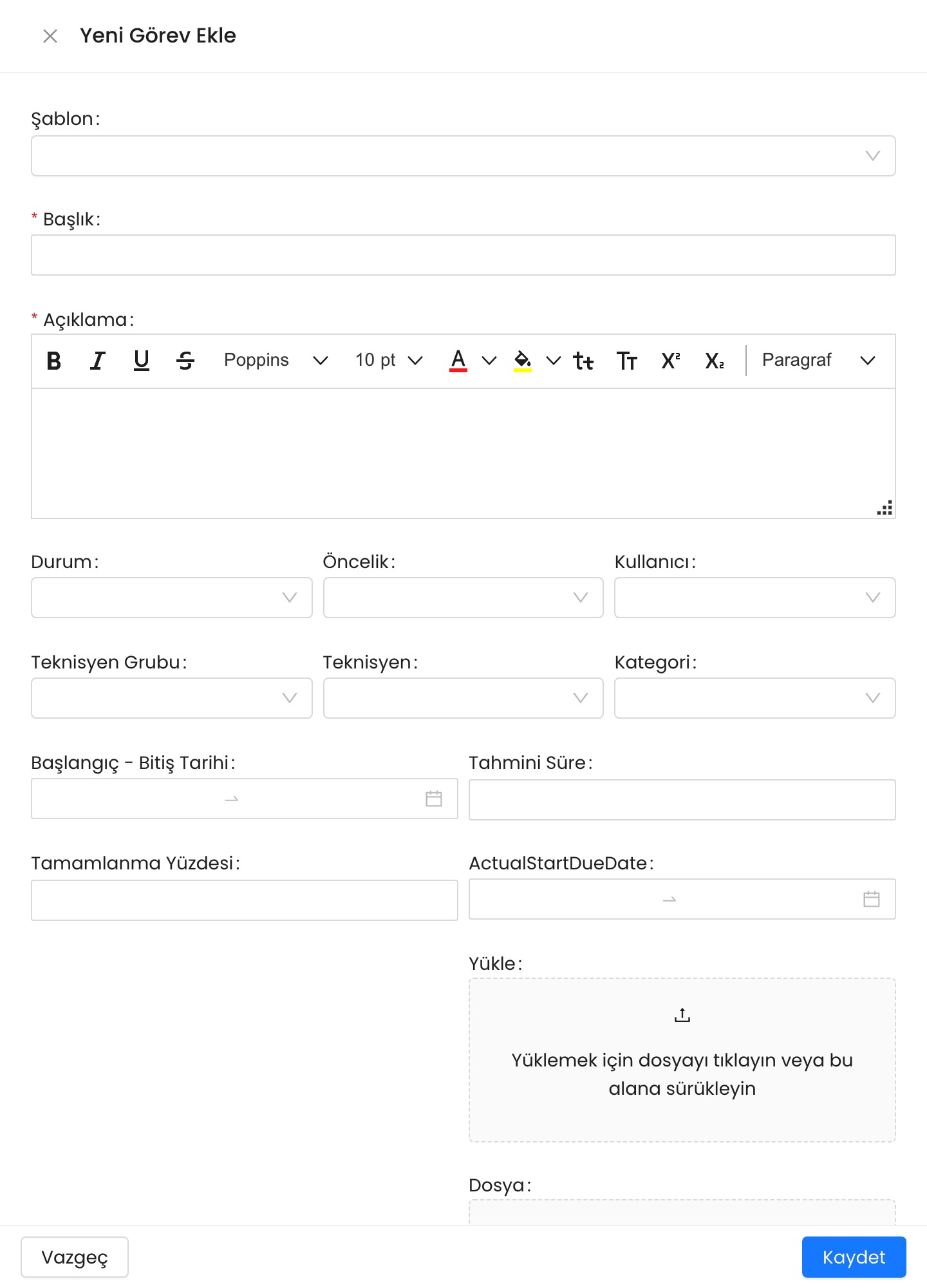Open the 10 pt font size dropdown

pos(389,361)
